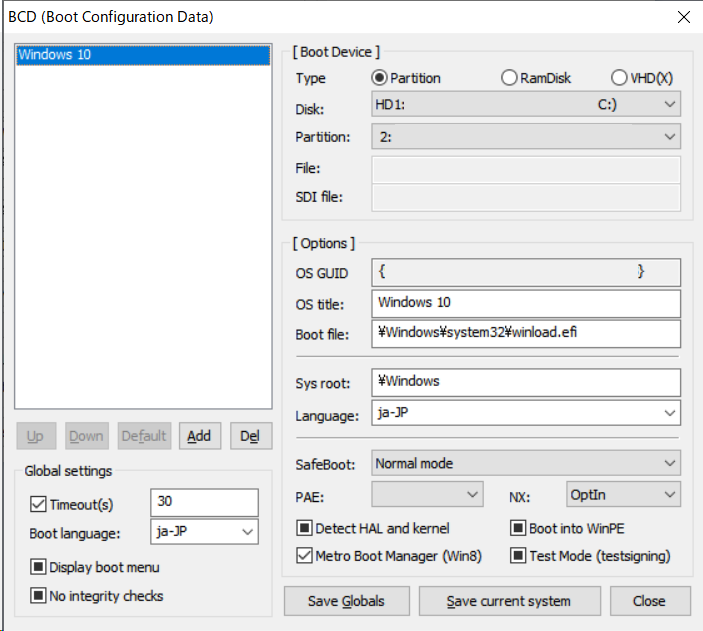Click the Add button
703x631 pixels.
(199, 436)
